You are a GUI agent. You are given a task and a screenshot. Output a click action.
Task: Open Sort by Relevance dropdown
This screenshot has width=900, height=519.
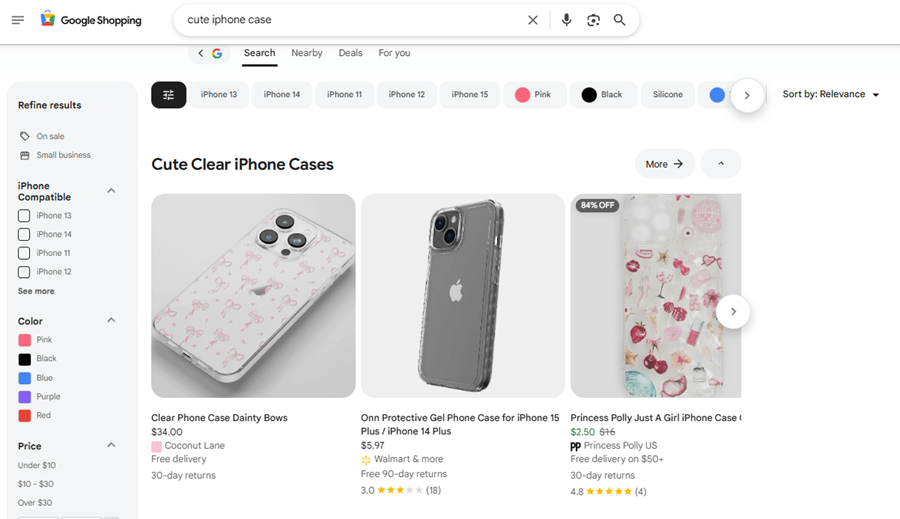831,94
